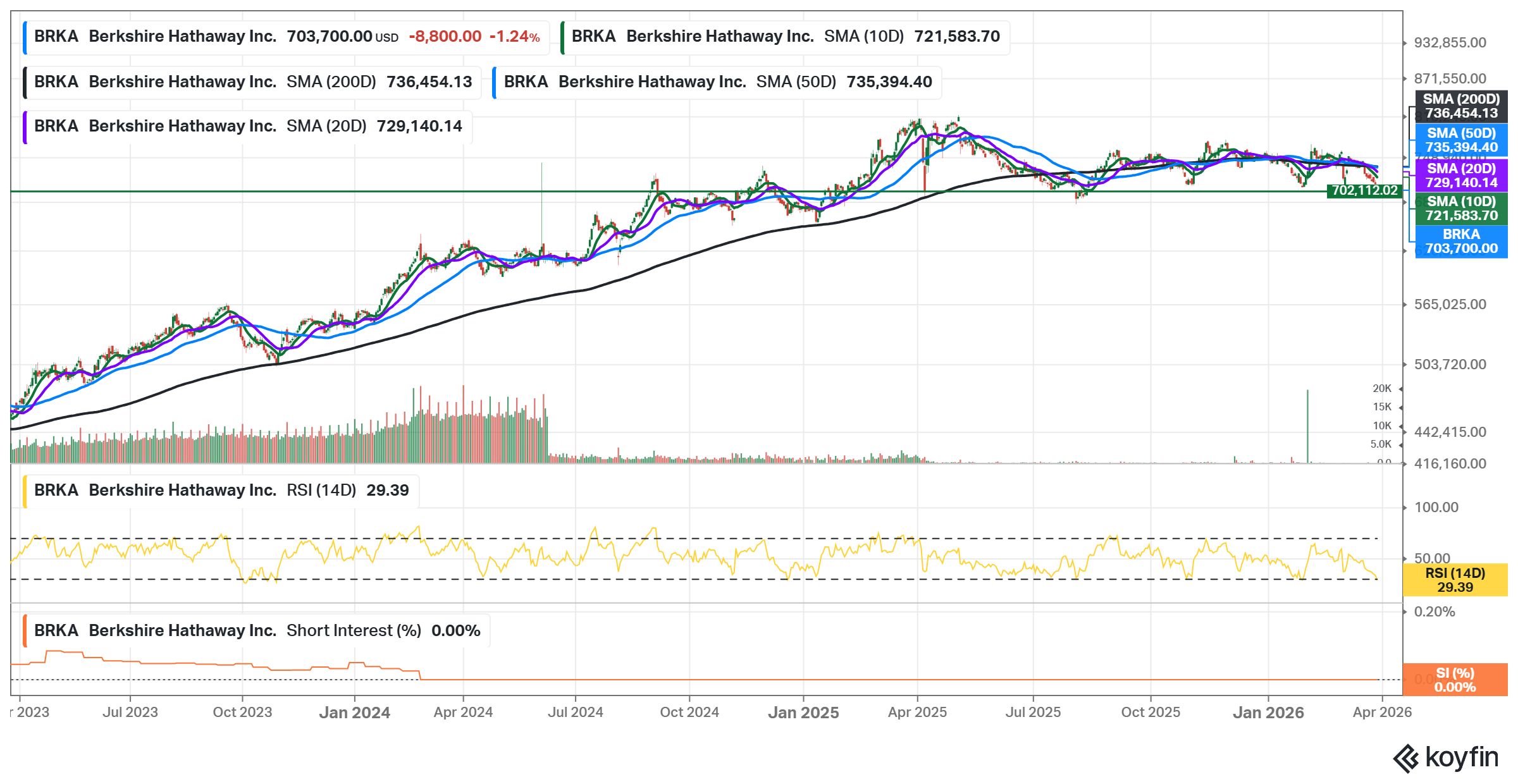Open the SMA (20D) 729,140.14 legend
The height and width of the screenshot is (784, 1518).
248,126
